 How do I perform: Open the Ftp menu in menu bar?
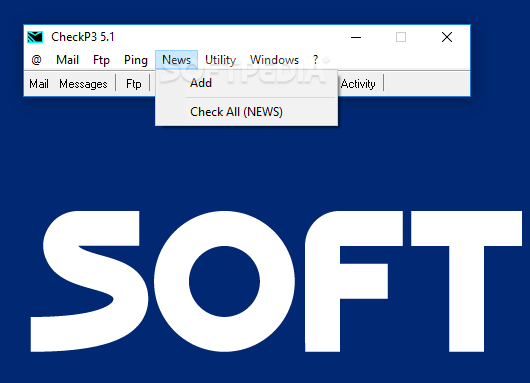[x=101, y=60]
